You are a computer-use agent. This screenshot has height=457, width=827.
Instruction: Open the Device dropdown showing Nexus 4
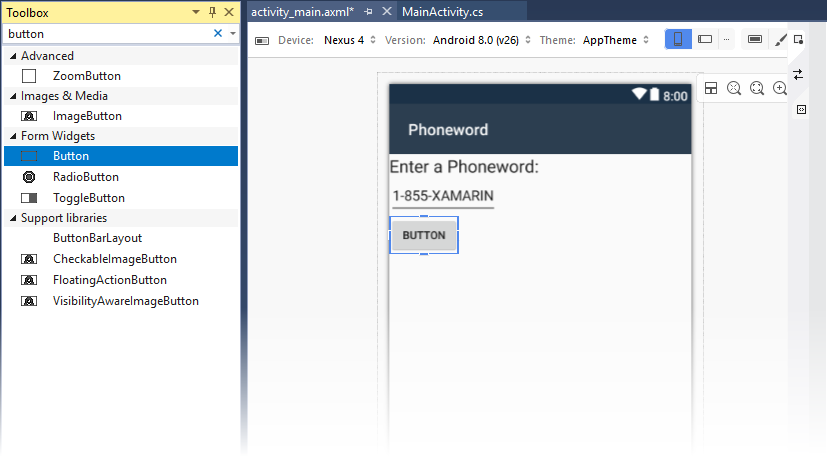(x=349, y=40)
